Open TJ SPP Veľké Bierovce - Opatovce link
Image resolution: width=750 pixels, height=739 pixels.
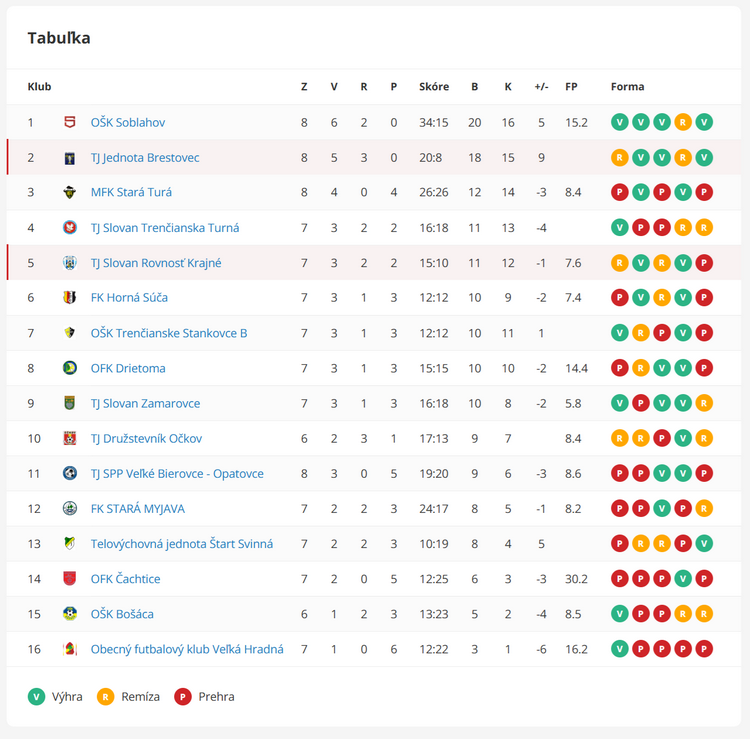point(177,474)
